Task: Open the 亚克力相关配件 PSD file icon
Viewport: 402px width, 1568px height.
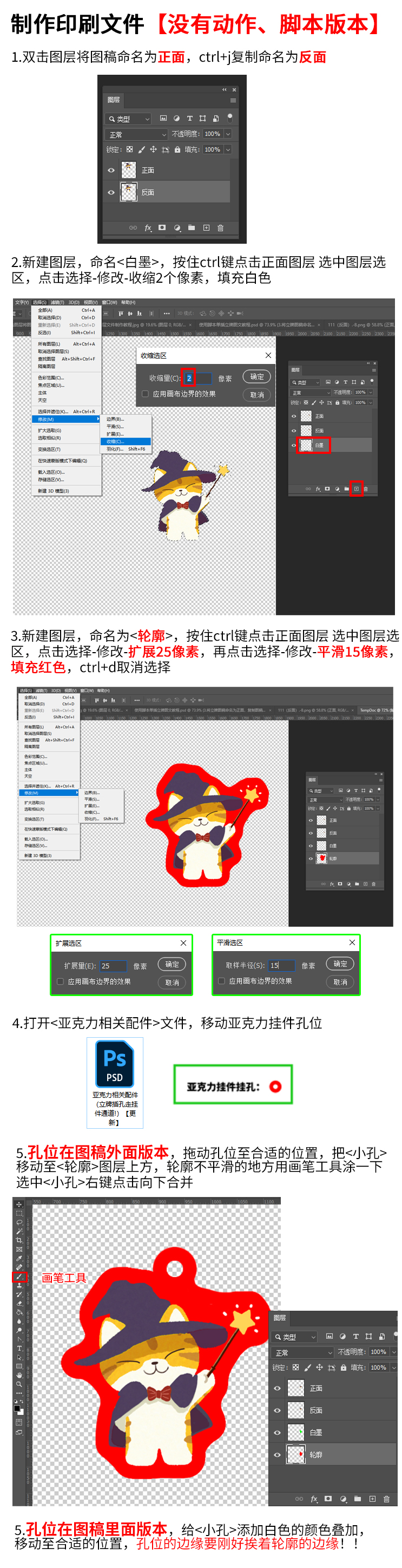Action: pos(115,1082)
